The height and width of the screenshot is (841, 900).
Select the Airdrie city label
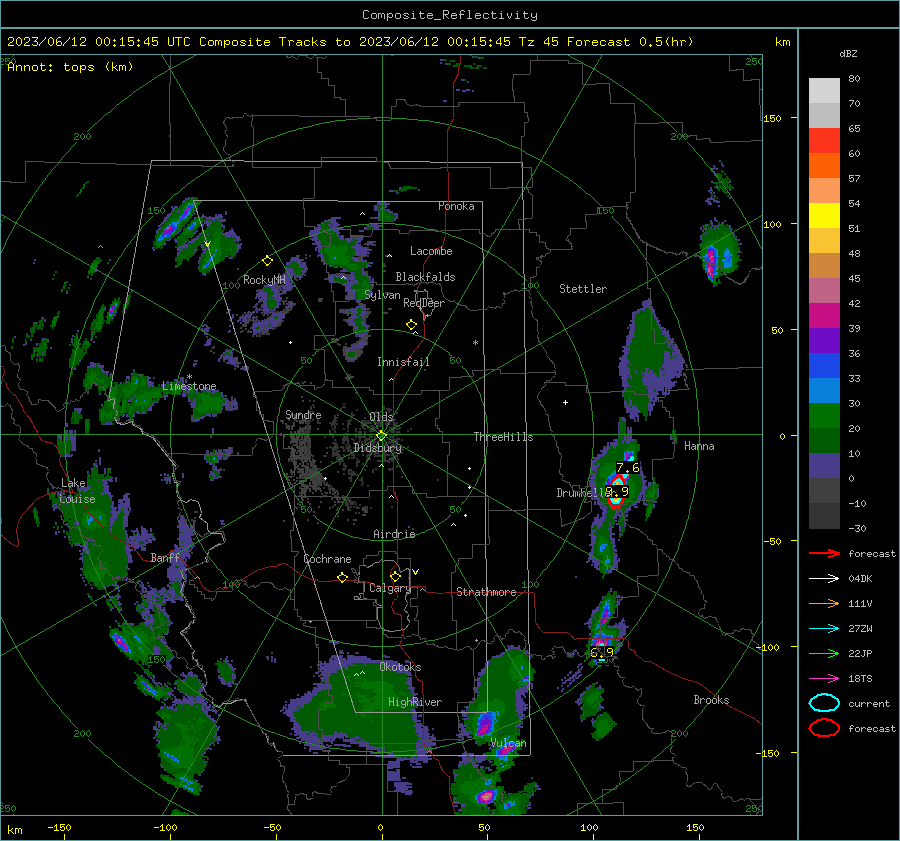[x=394, y=534]
